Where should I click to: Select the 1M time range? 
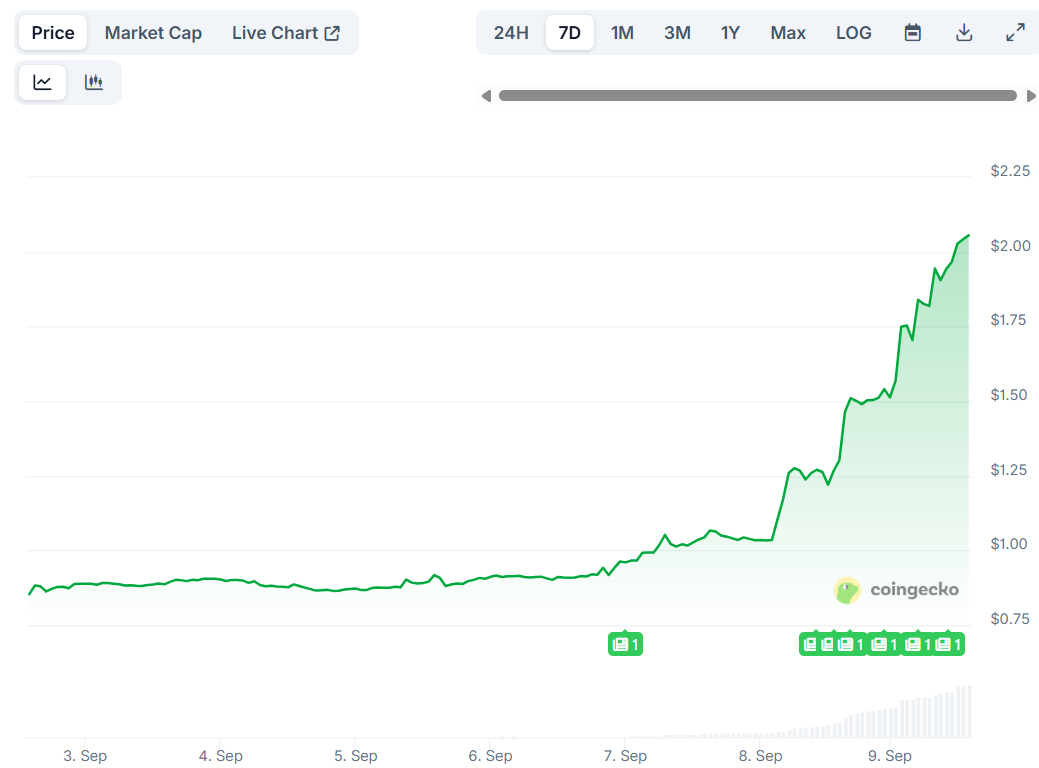click(622, 32)
